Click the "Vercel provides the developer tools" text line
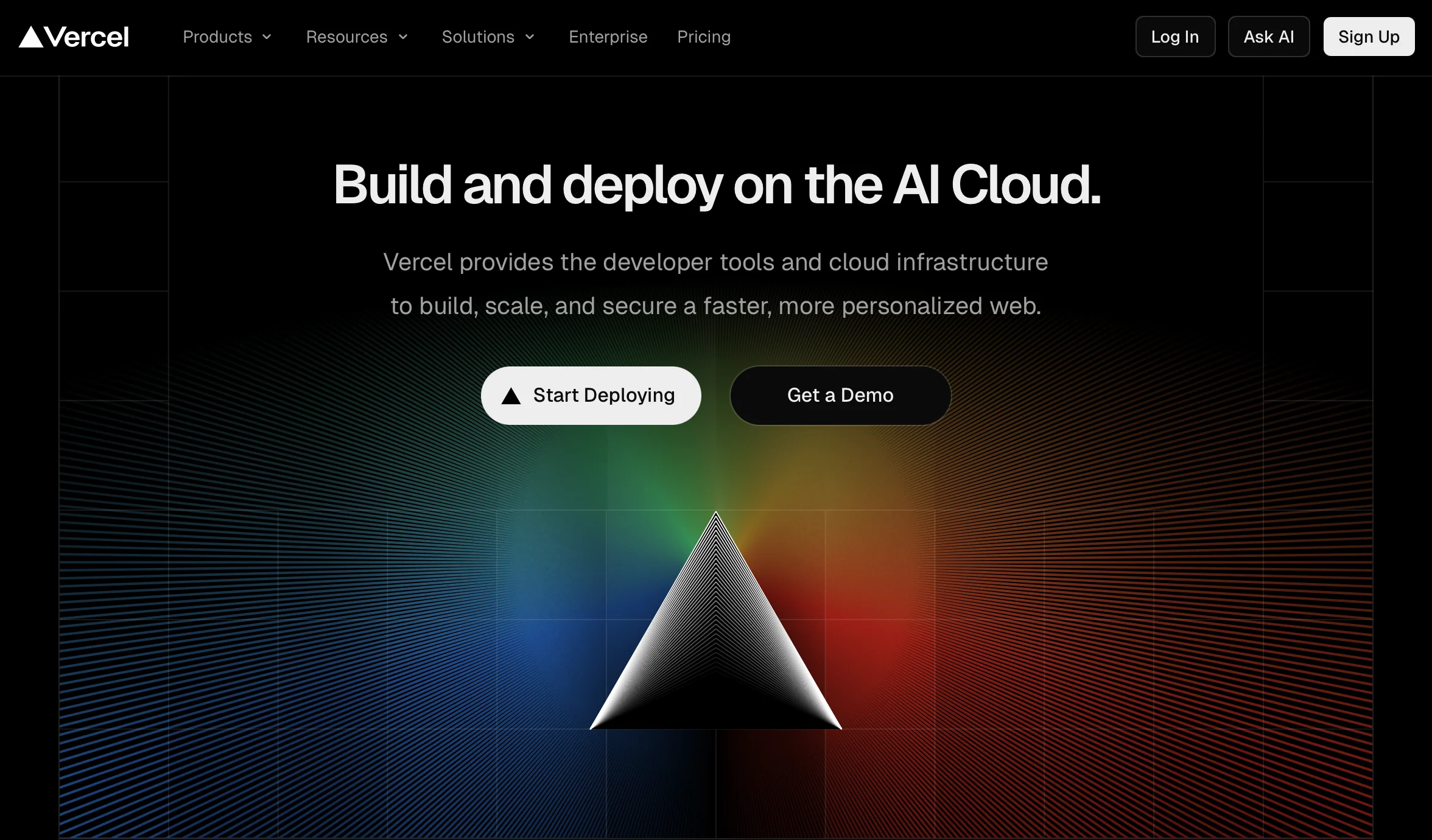Screen dimensions: 1432x840 pyautogui.click(x=715, y=262)
